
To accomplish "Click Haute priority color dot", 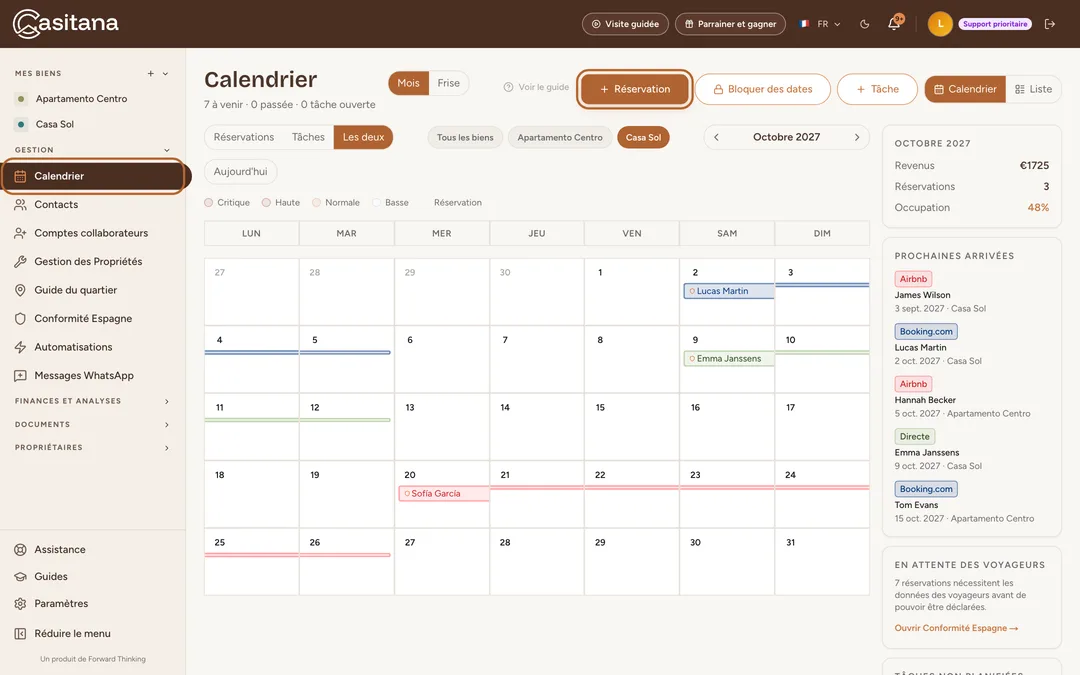I will [x=266, y=202].
